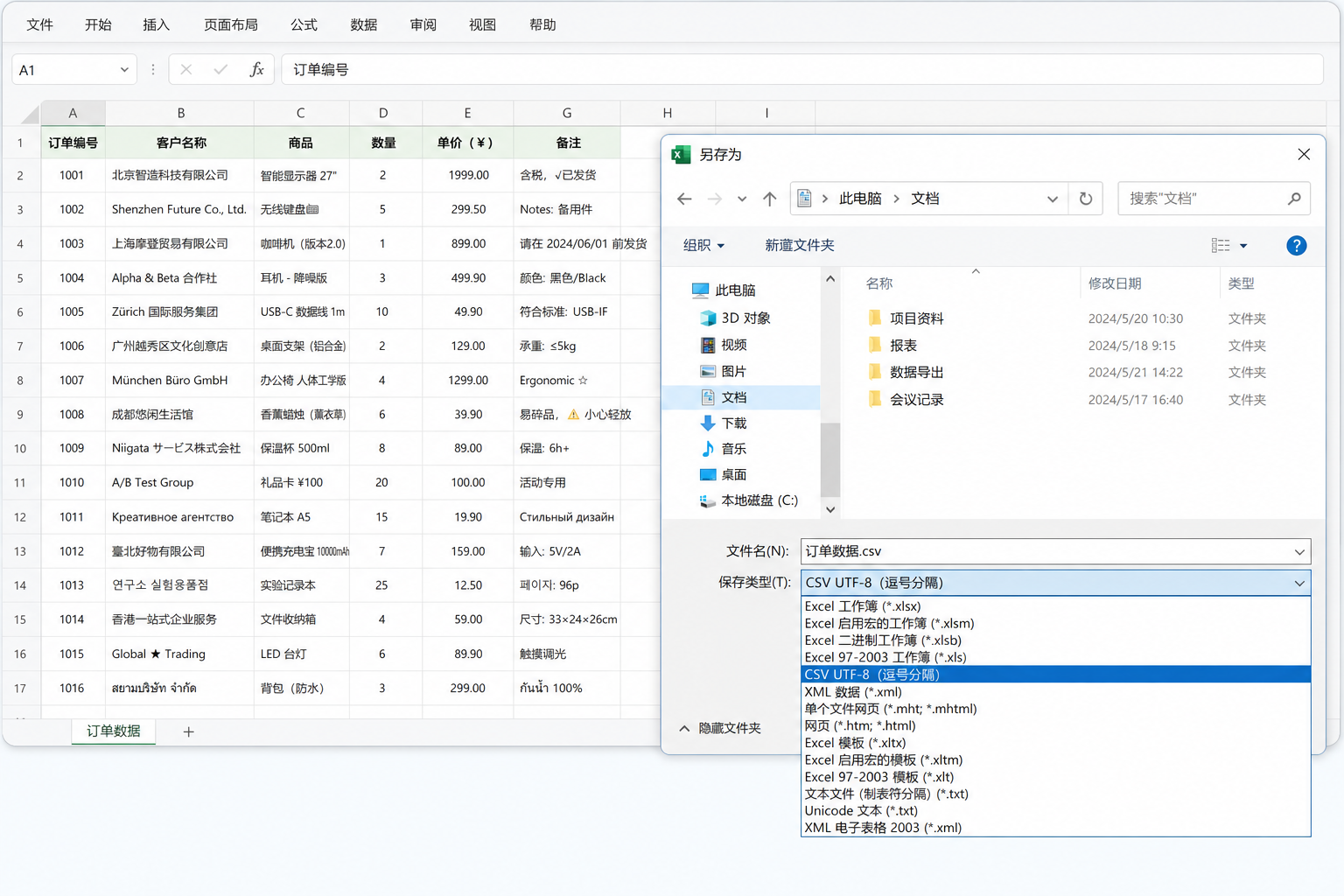Refresh the 文档 folder listing

click(1086, 199)
